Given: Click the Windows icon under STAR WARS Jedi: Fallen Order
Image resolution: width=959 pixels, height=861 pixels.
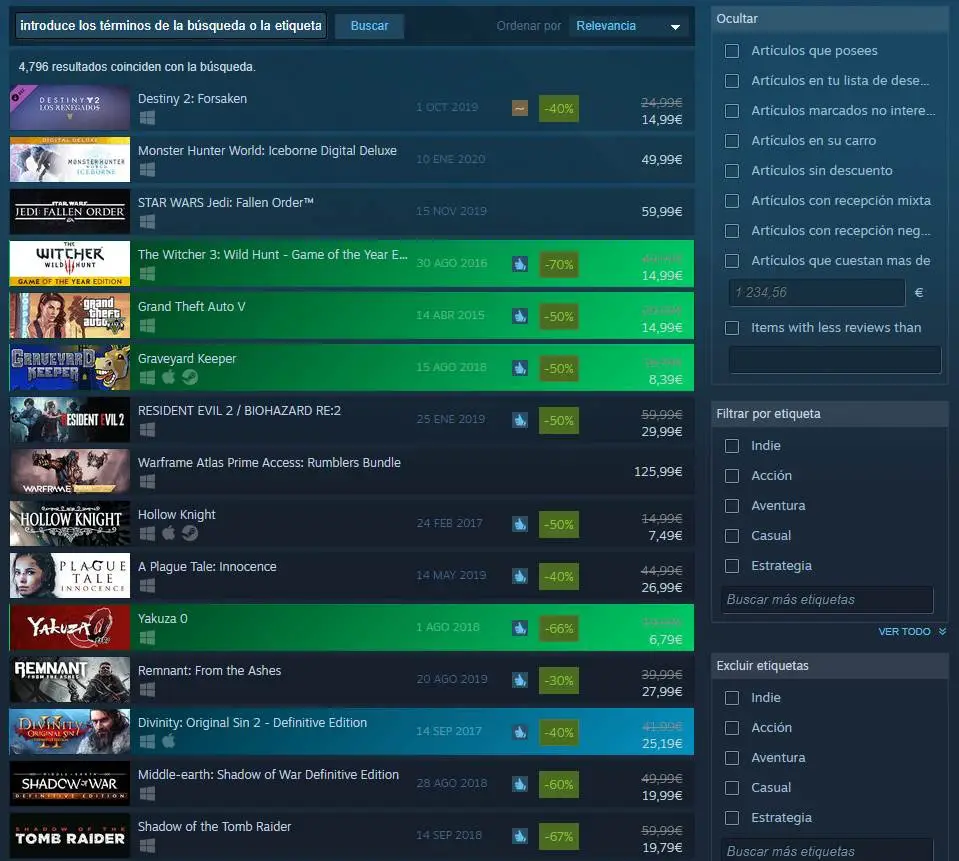Looking at the screenshot, I should (x=147, y=222).
